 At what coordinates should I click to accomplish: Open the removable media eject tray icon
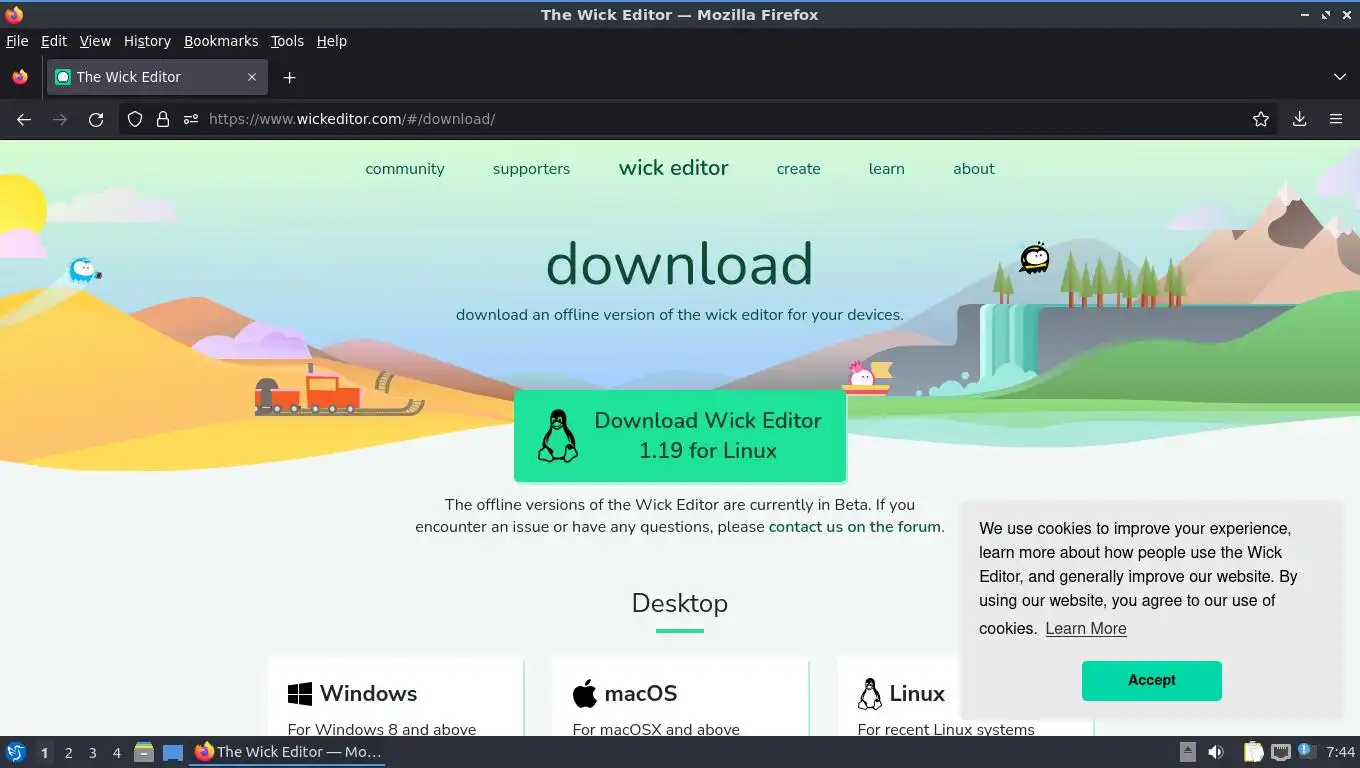[1188, 752]
